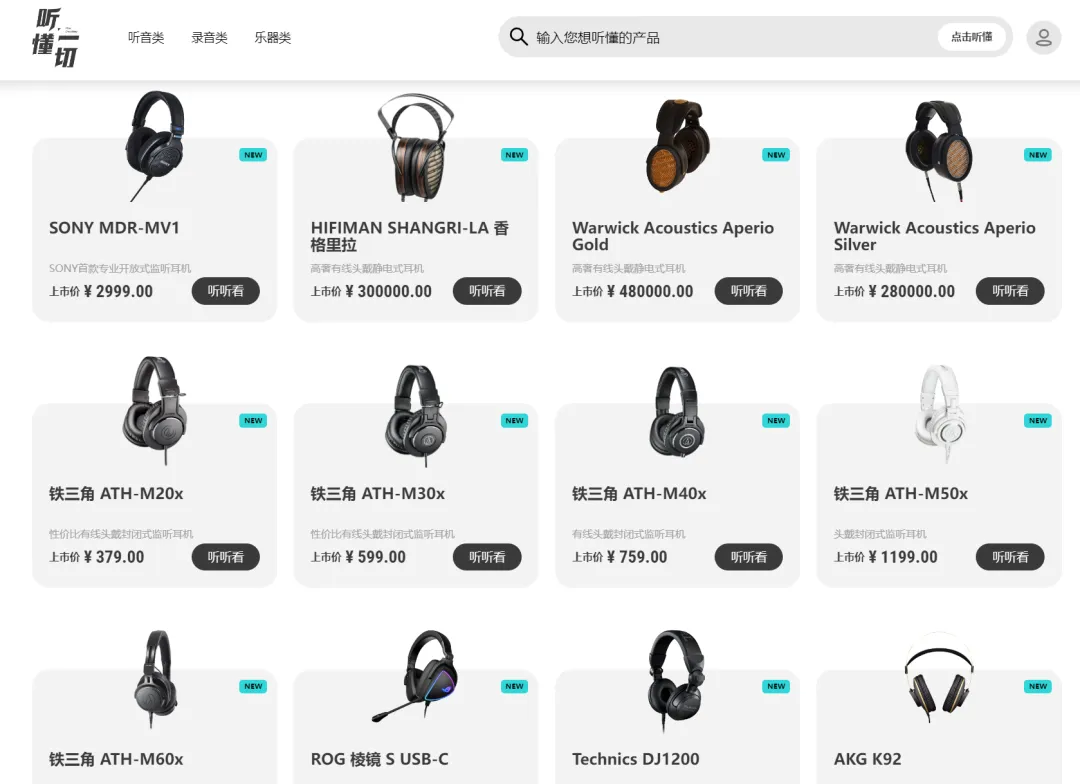Select the 铁三角 ATH-M60x title
Screen dimensions: 1080x784
[116, 759]
